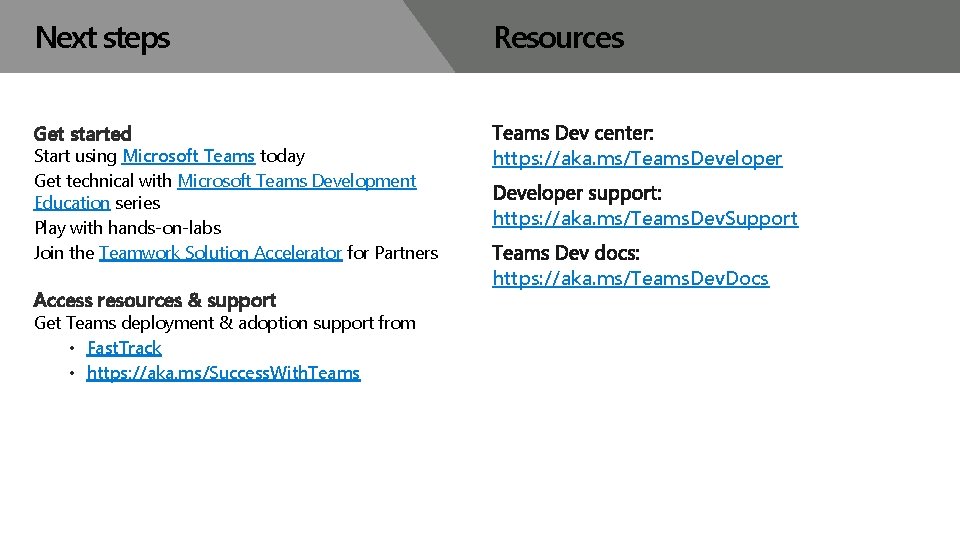Open the aka.ms/TeamsDeveloper link
The height and width of the screenshot is (540, 960).
coord(637,159)
